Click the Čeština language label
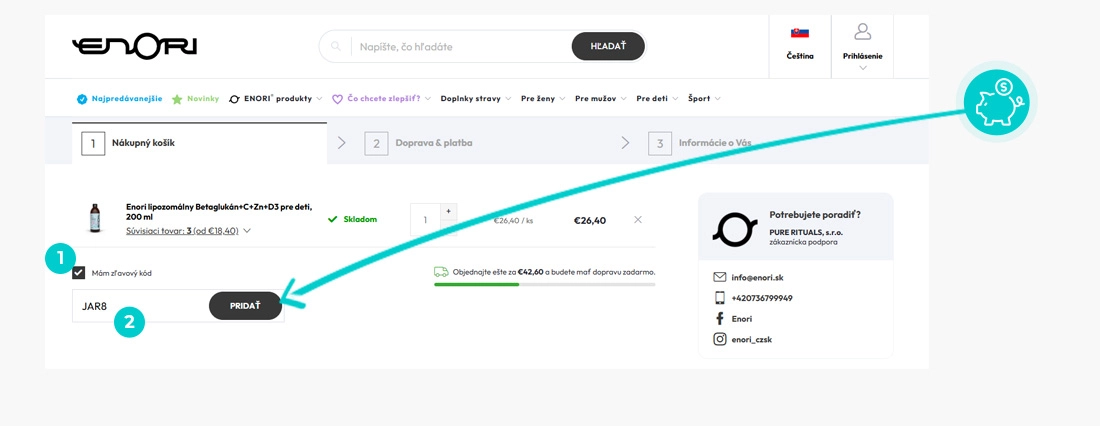The height and width of the screenshot is (426, 1100). coord(800,56)
